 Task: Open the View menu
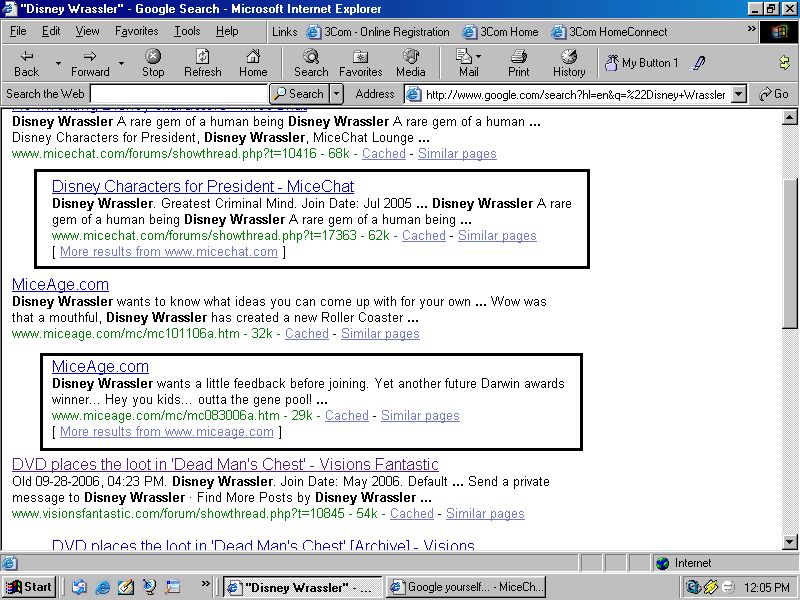pyautogui.click(x=87, y=31)
